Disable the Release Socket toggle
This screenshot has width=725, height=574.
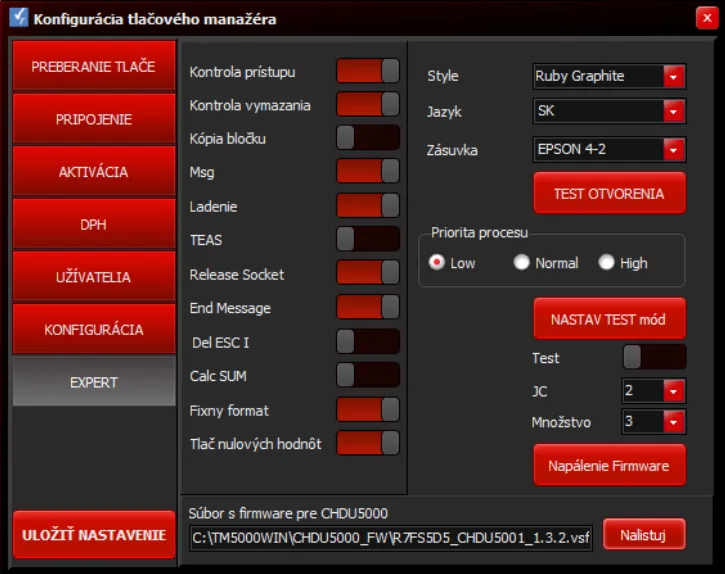click(x=367, y=273)
